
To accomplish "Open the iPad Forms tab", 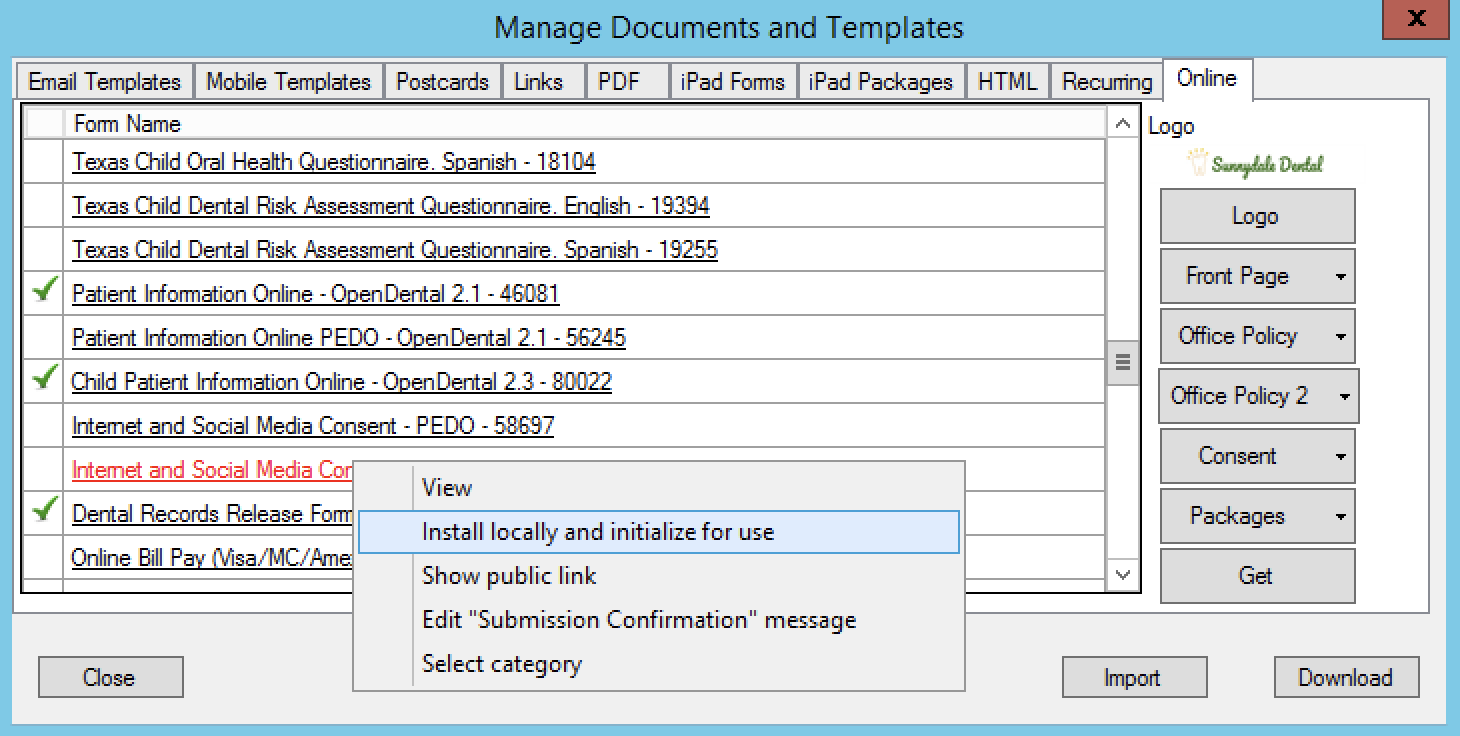I will click(732, 82).
